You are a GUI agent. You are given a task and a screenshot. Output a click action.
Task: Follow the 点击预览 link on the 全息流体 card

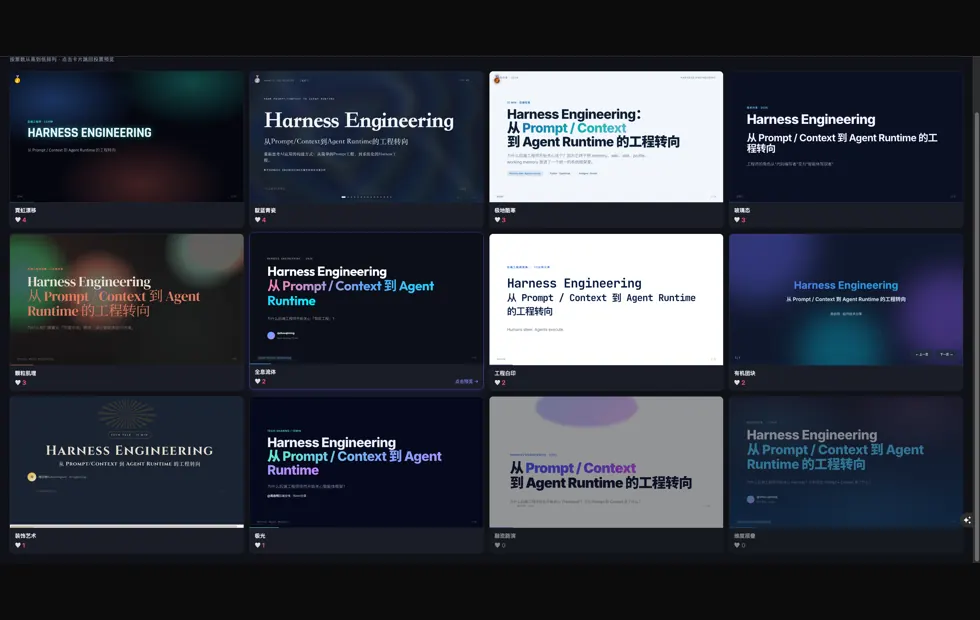(466, 381)
